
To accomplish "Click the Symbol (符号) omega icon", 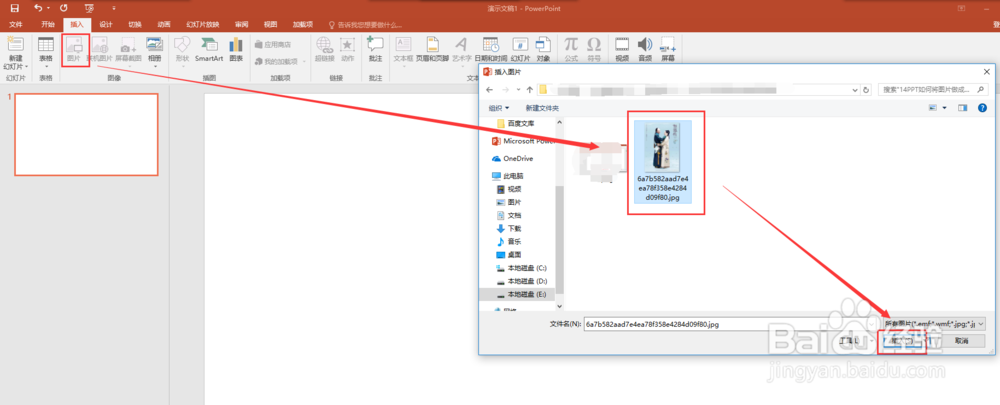I will 594,50.
